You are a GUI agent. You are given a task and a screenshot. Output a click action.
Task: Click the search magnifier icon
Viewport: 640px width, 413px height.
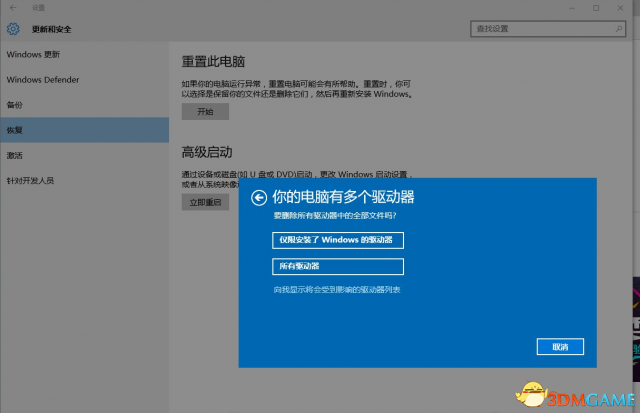619,29
